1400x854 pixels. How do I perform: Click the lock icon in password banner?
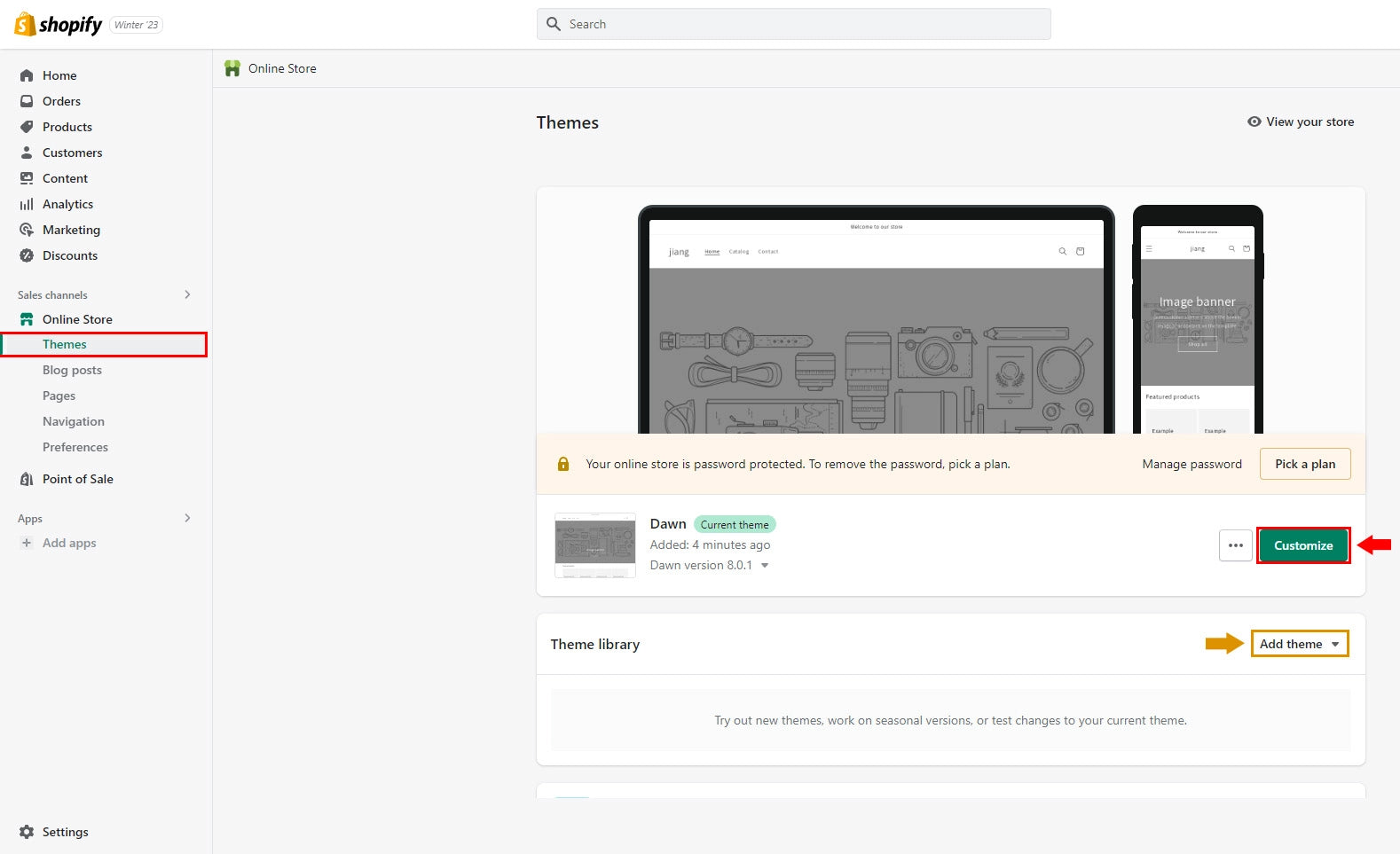point(563,464)
